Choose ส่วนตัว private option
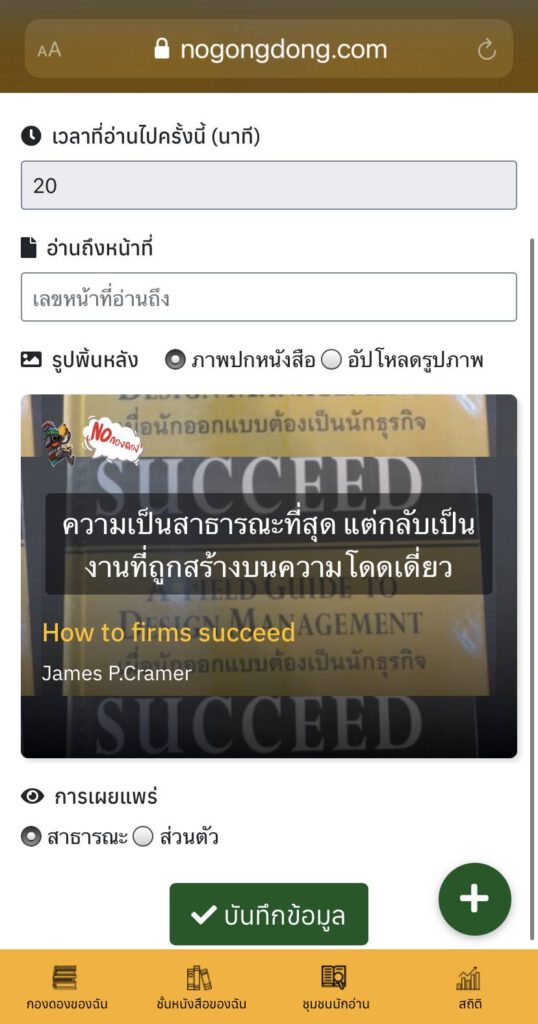This screenshot has width=538, height=1024. coord(143,837)
